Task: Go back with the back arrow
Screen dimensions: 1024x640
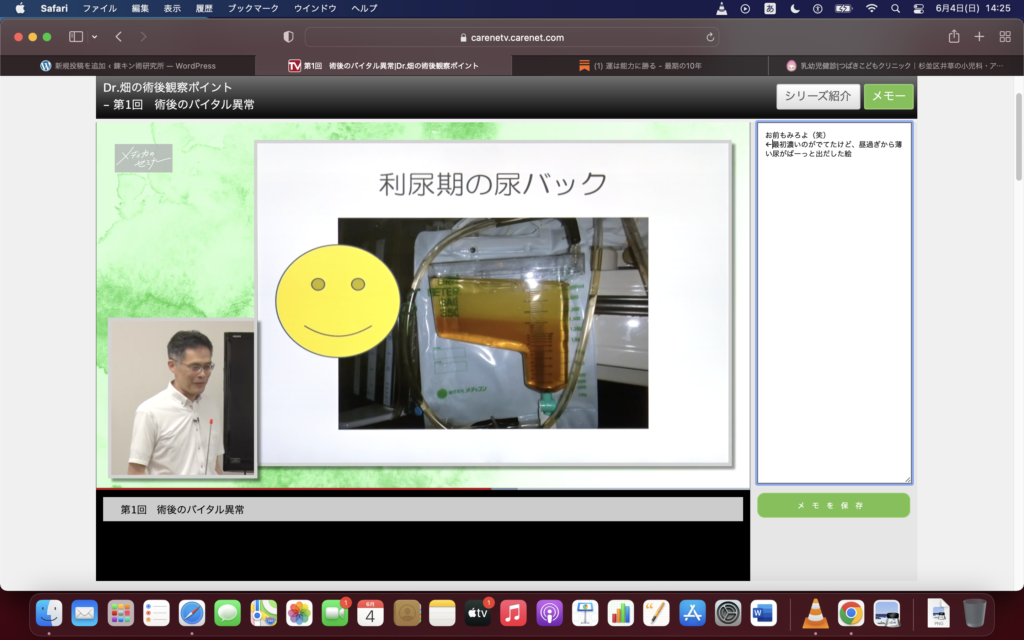Action: 118,37
